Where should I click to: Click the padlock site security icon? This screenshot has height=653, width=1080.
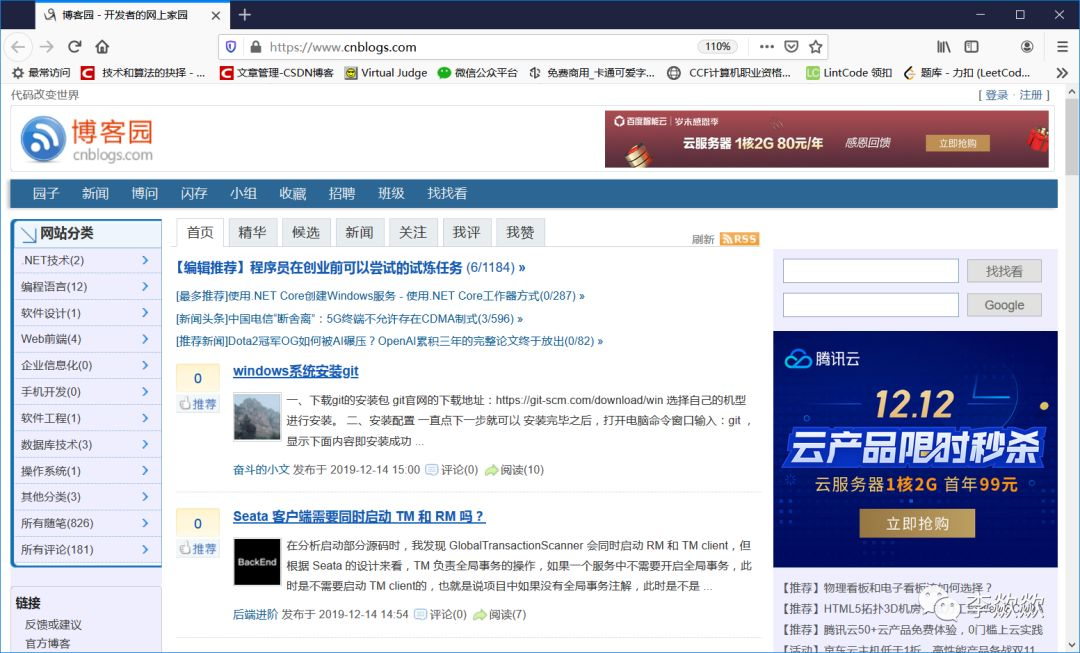[256, 47]
